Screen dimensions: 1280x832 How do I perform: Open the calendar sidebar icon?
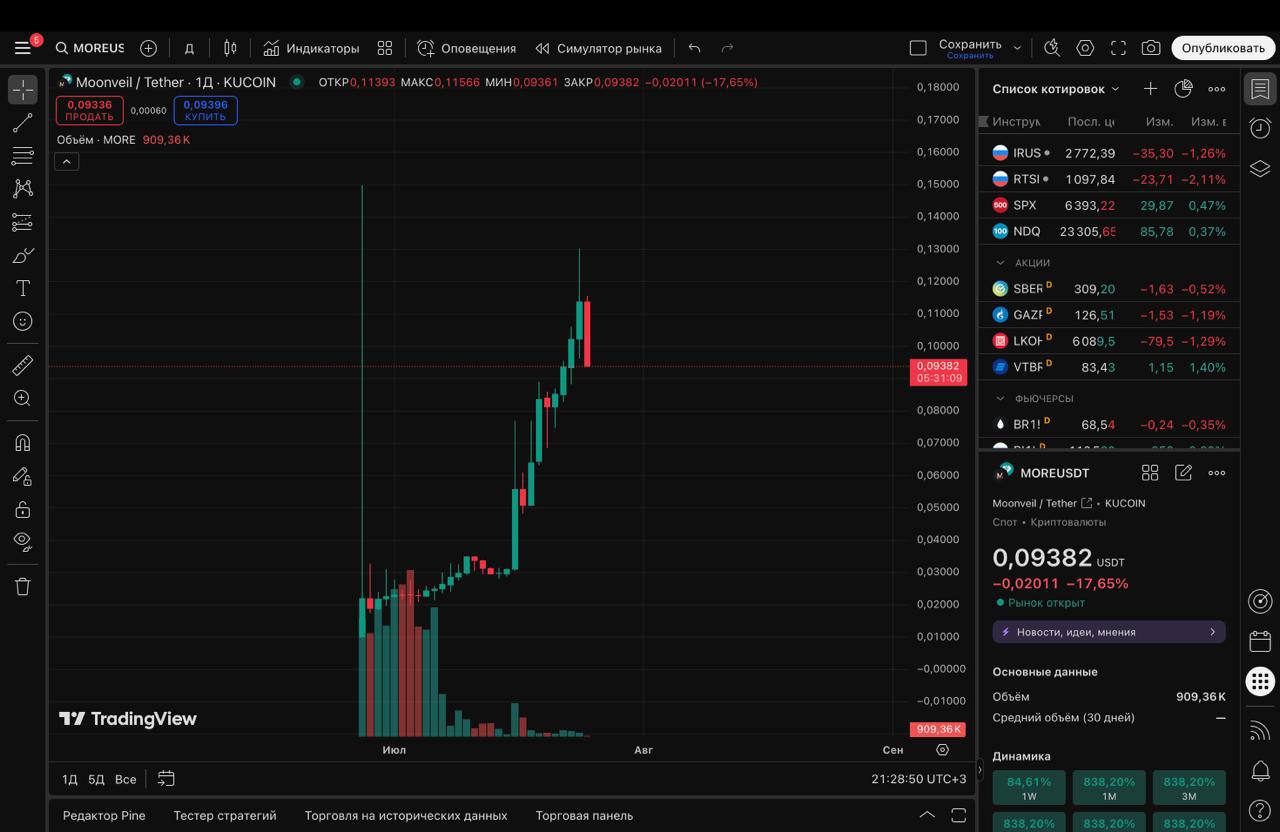[x=1260, y=641]
